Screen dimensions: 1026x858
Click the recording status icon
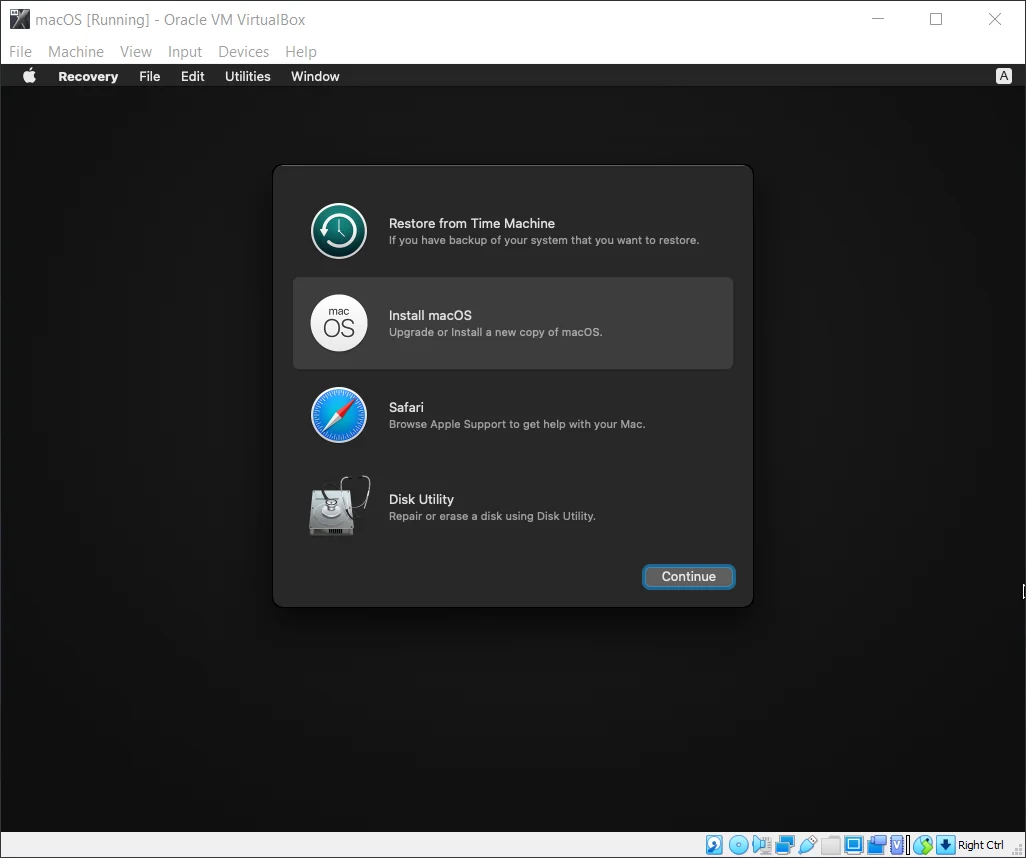(876, 845)
